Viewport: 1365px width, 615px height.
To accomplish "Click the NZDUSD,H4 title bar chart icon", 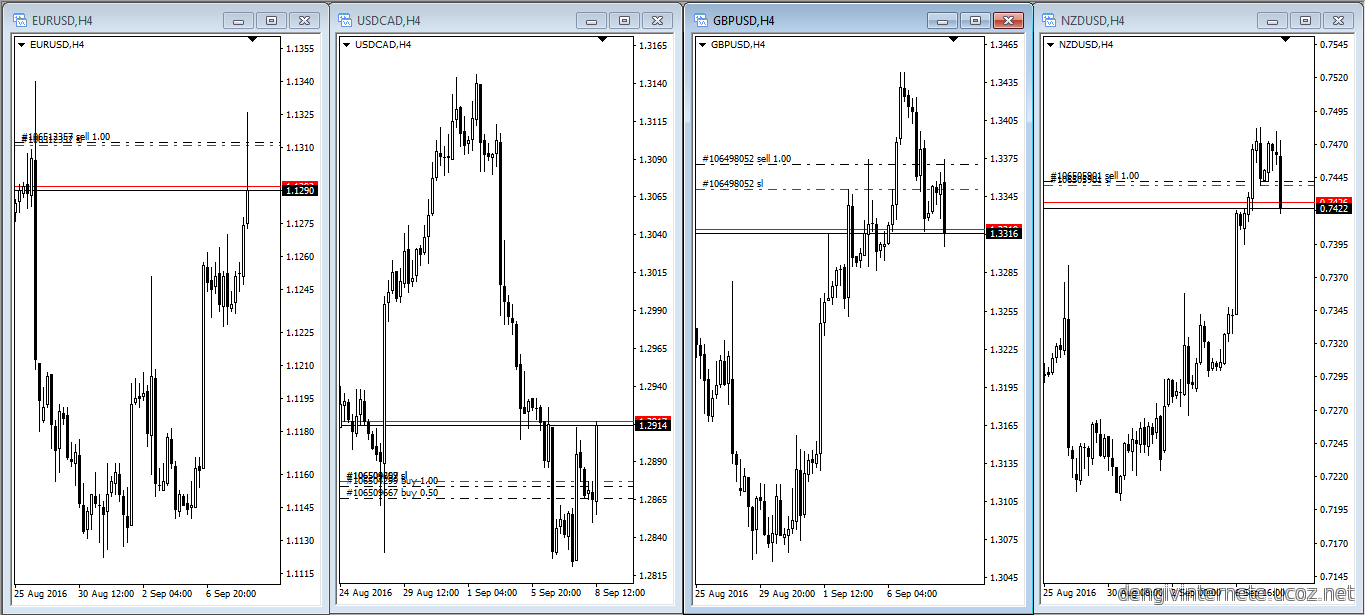I will tap(1049, 20).
